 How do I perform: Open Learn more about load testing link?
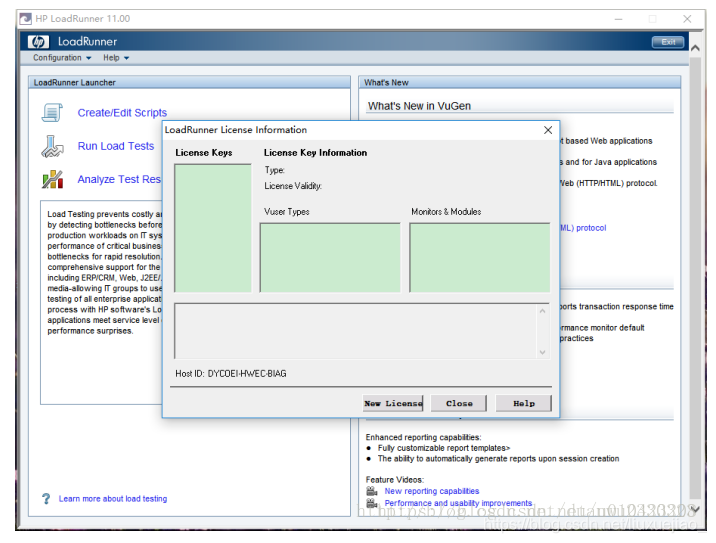click(x=113, y=499)
